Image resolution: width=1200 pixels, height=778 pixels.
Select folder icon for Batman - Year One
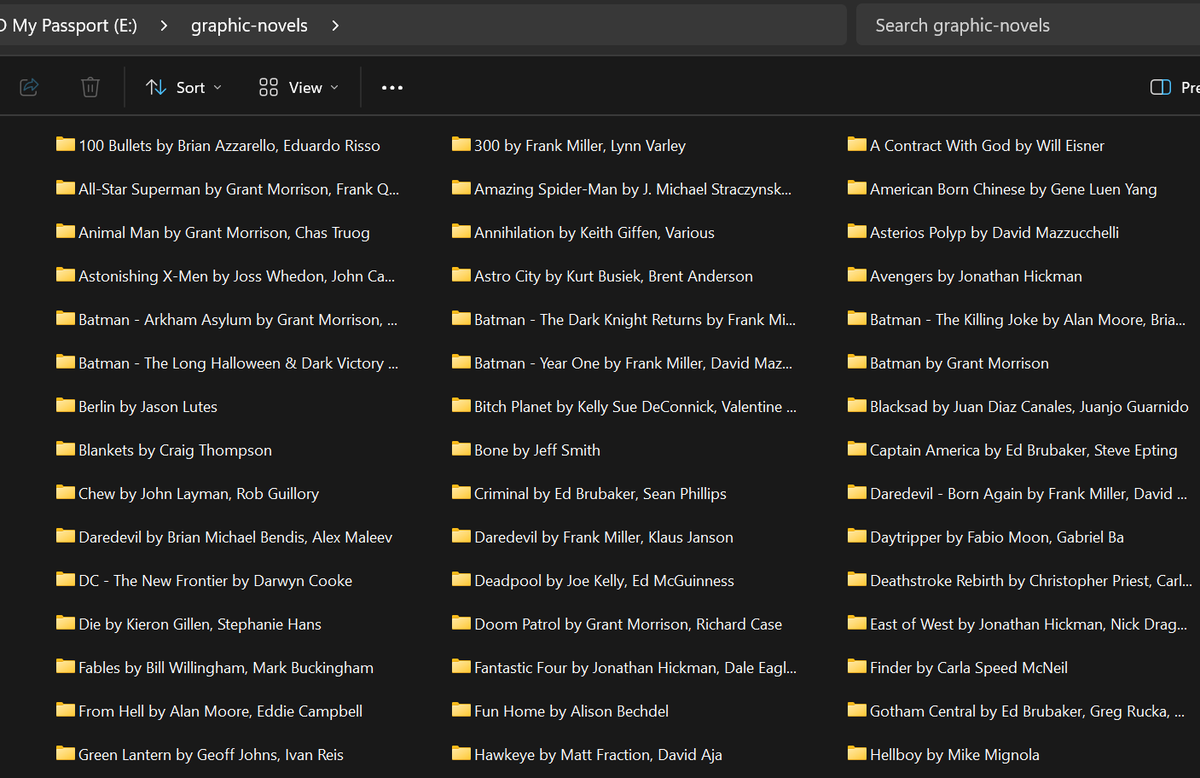pyautogui.click(x=461, y=362)
